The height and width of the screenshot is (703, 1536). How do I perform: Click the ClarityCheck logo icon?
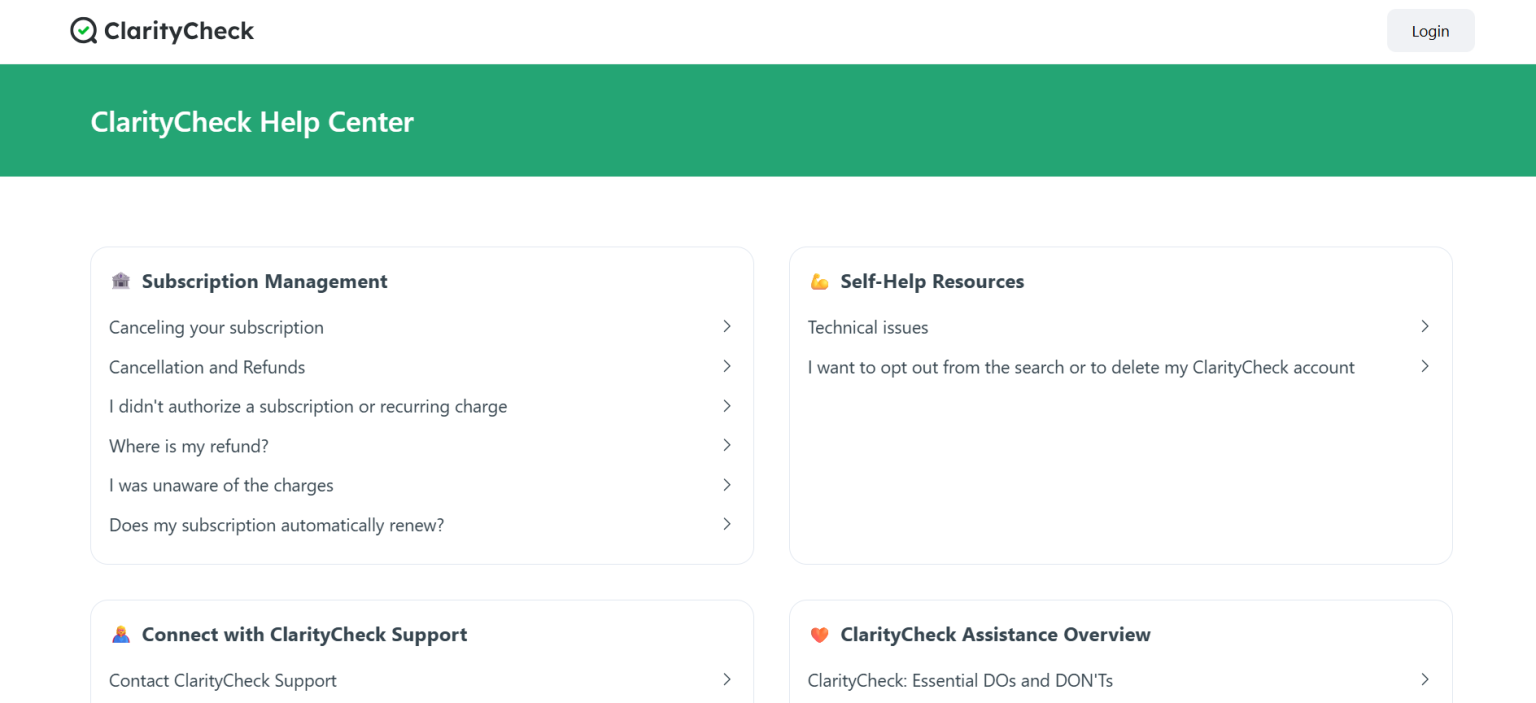pos(83,31)
